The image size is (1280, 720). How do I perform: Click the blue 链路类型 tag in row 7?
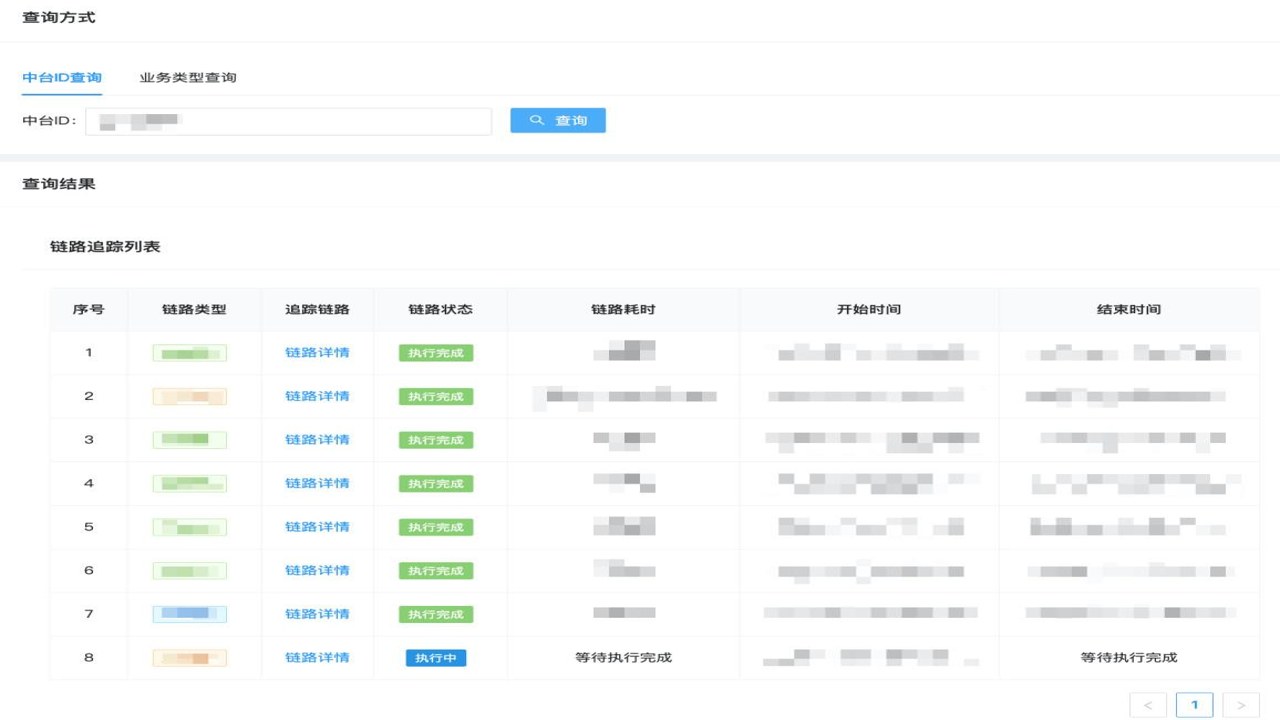[x=190, y=614]
